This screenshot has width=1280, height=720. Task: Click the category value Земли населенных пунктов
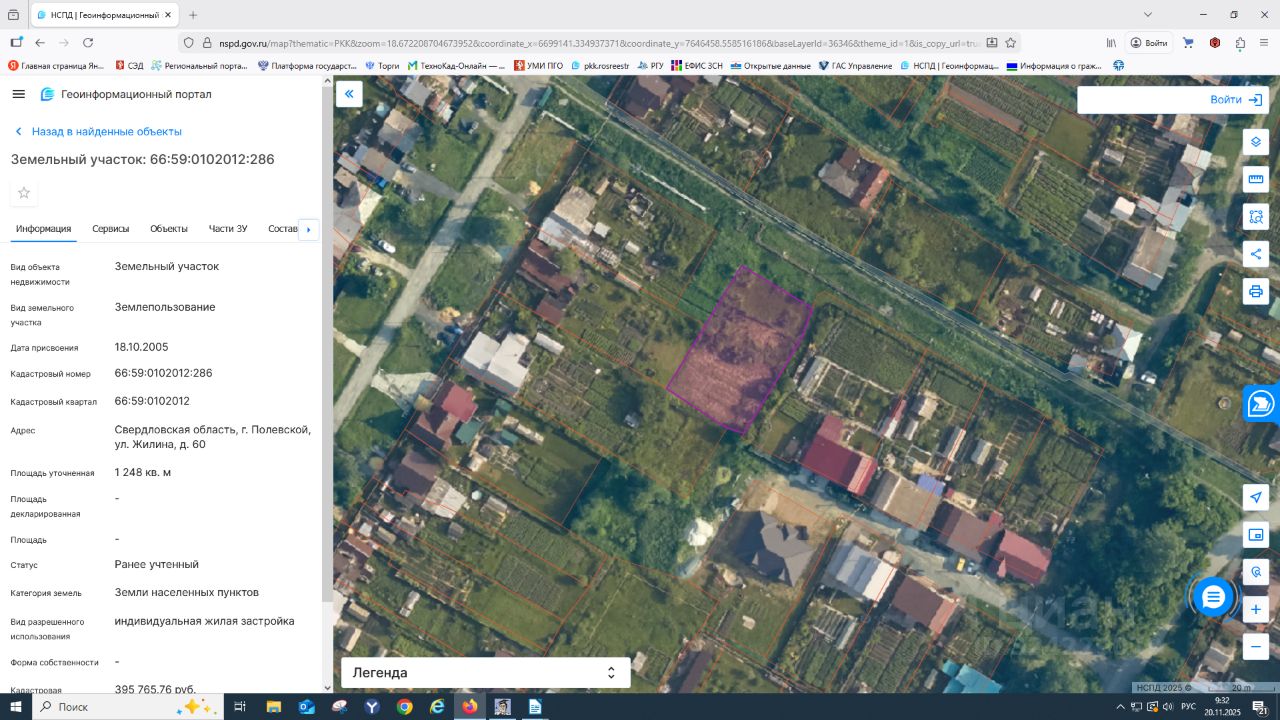click(187, 592)
